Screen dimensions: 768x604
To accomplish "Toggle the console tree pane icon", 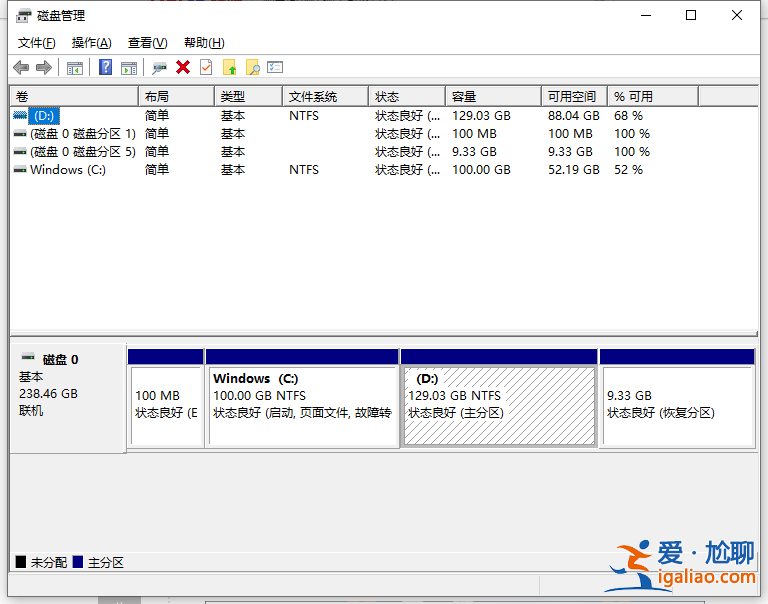I will [75, 67].
